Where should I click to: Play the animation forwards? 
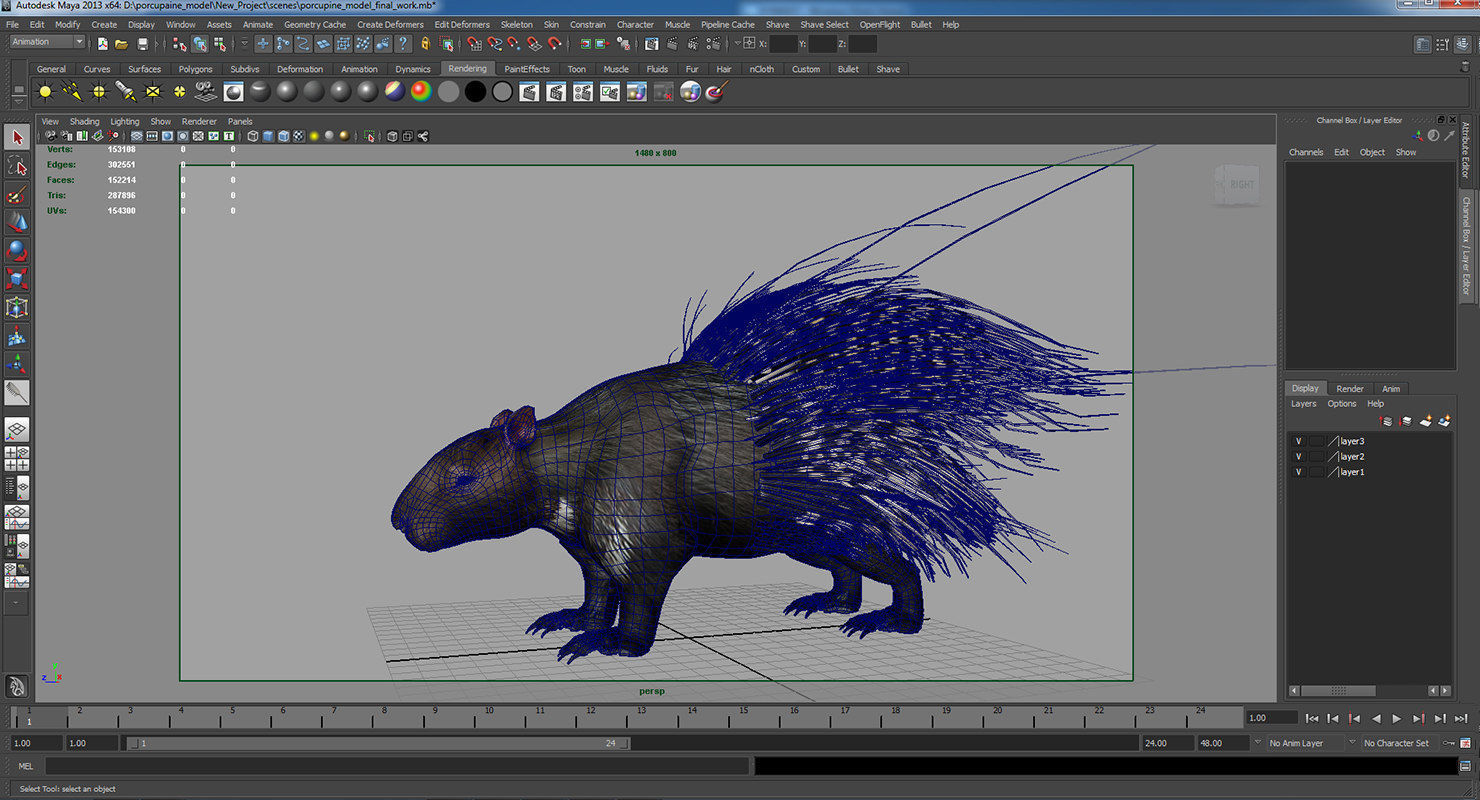[x=1397, y=718]
